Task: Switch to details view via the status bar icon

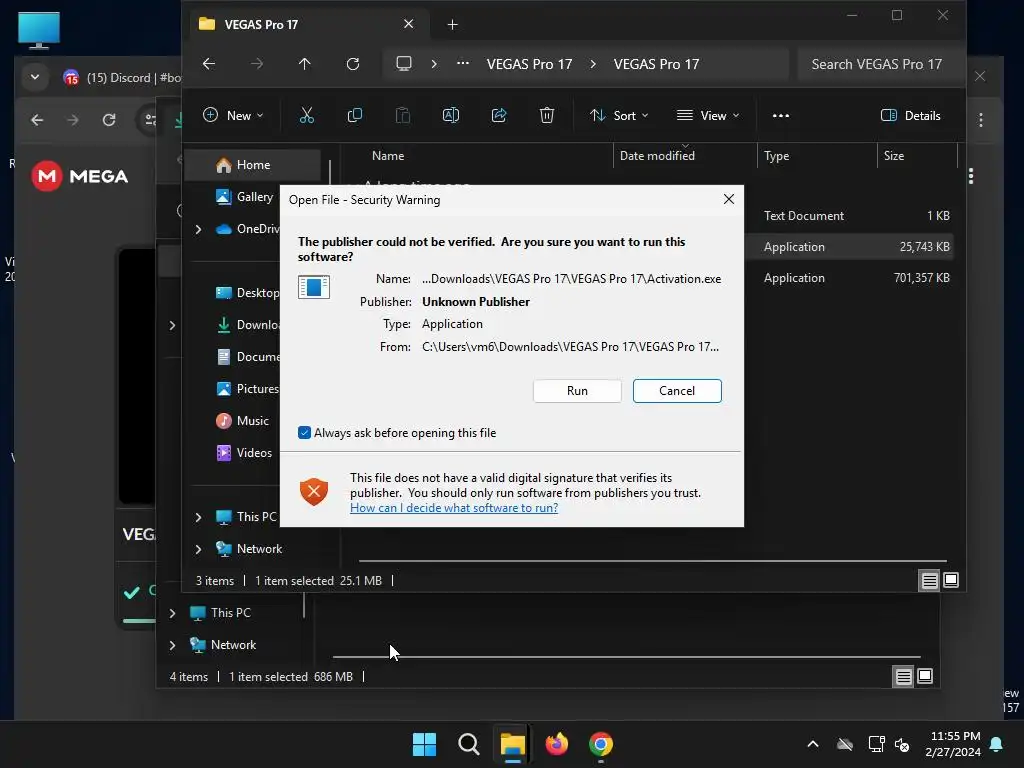Action: [x=929, y=580]
